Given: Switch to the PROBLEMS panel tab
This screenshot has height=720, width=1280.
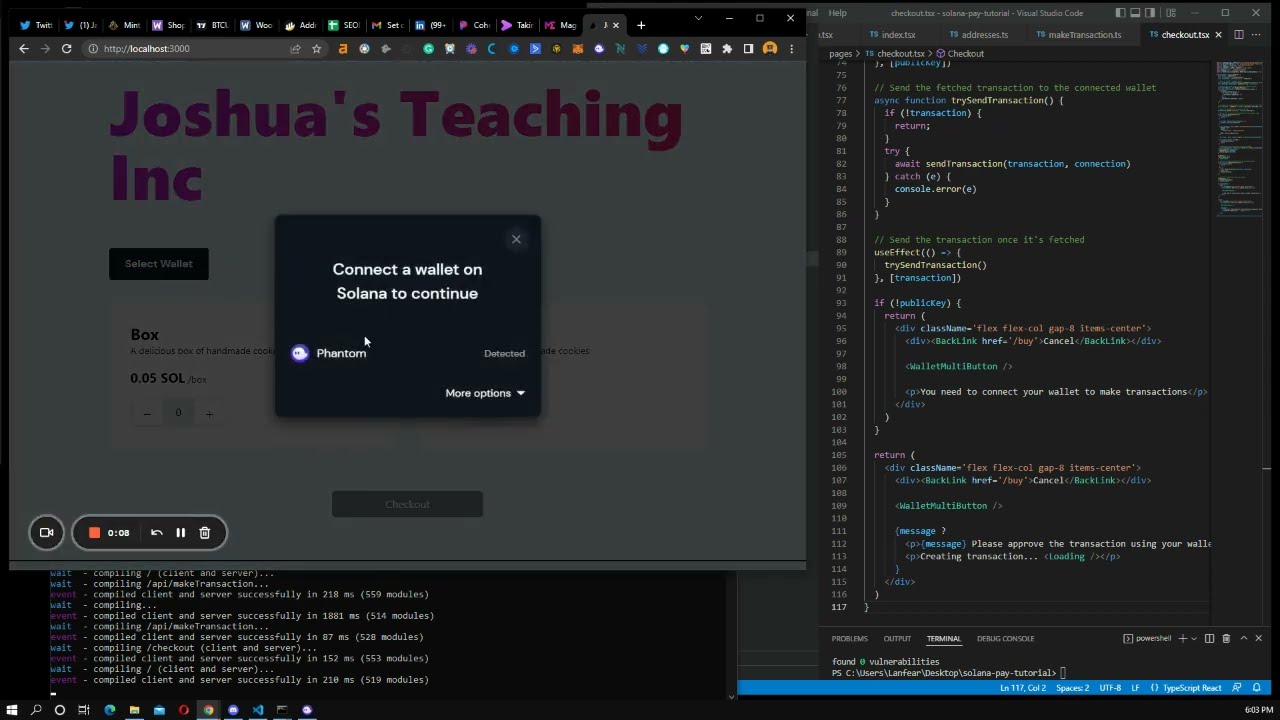Looking at the screenshot, I should click(x=849, y=639).
